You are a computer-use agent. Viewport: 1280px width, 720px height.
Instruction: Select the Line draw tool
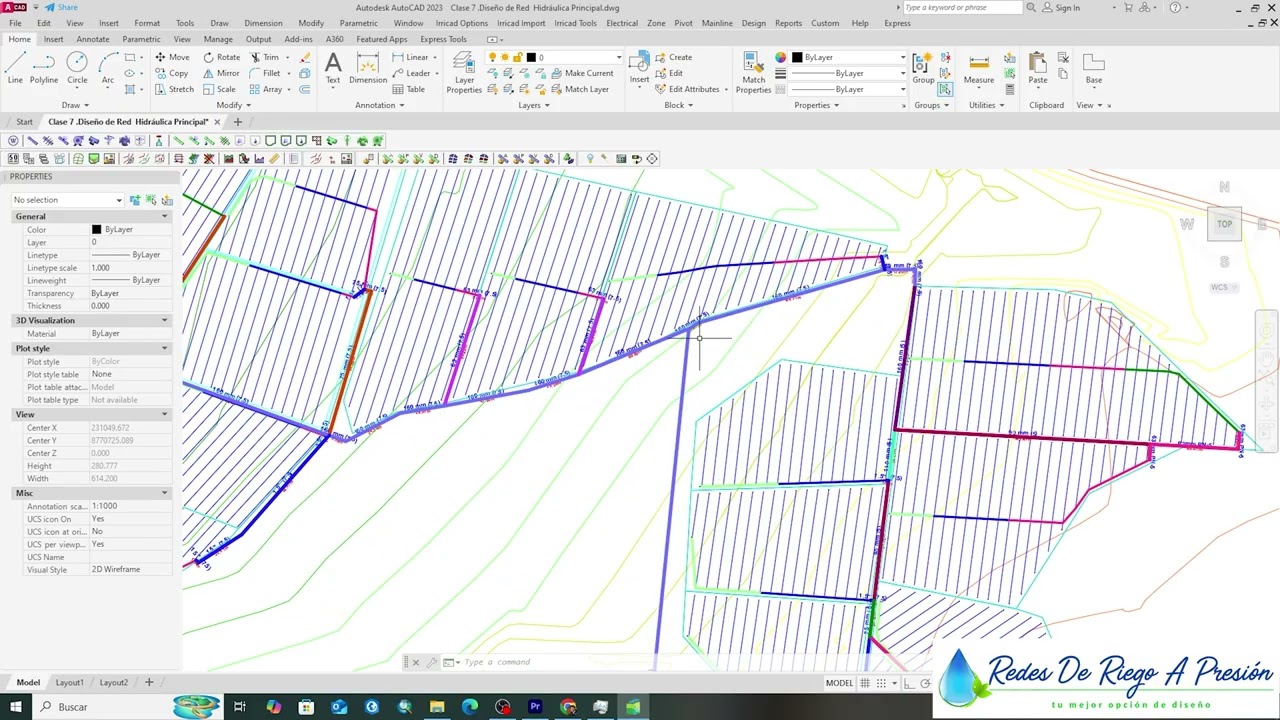15,68
